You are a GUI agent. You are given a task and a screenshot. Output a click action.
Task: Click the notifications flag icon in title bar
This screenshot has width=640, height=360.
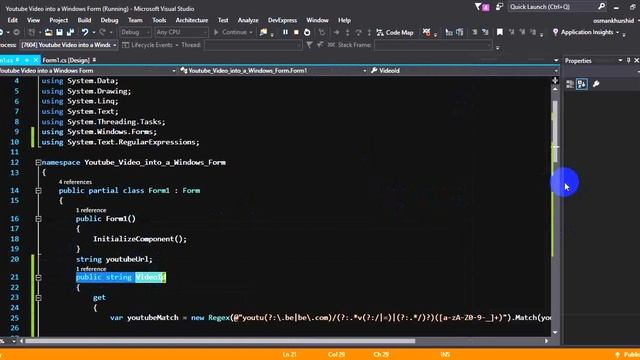[482, 7]
